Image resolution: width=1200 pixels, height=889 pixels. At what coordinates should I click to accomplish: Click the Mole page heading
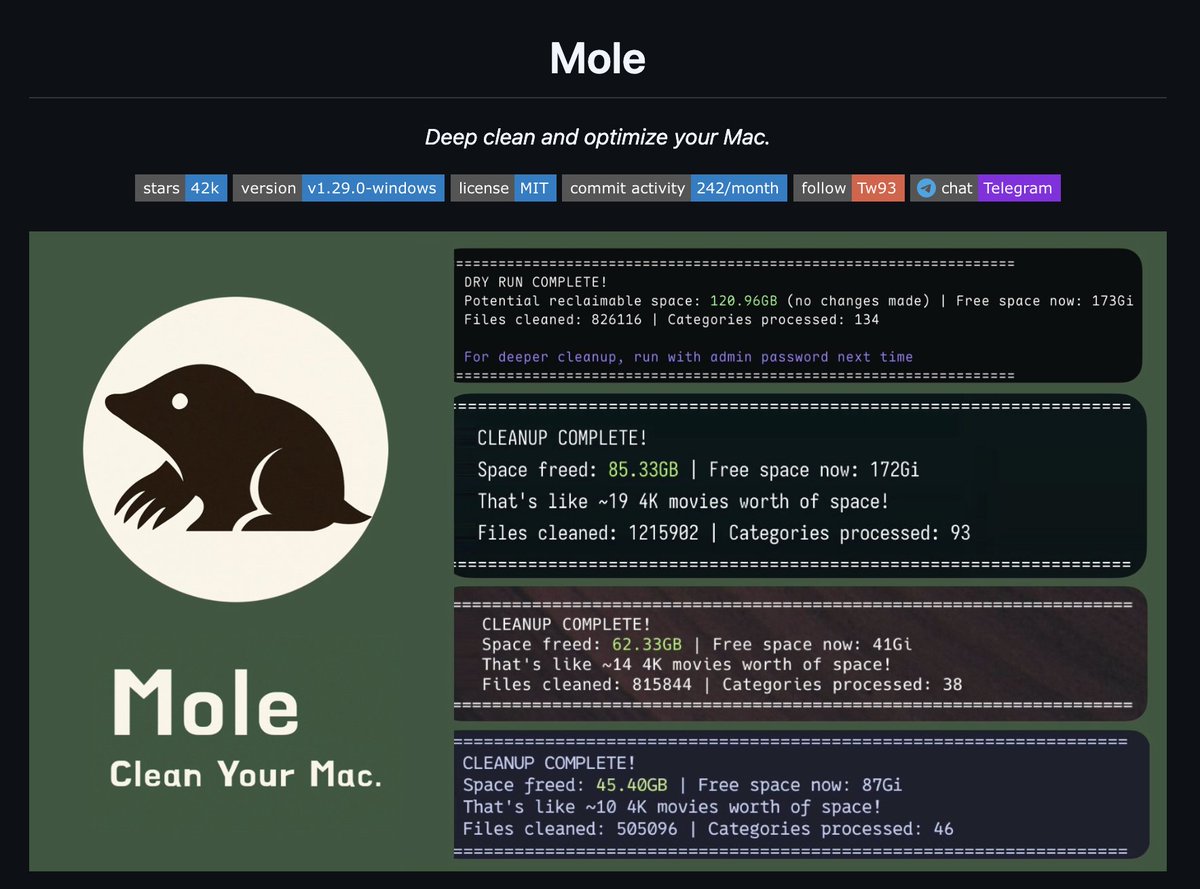598,59
